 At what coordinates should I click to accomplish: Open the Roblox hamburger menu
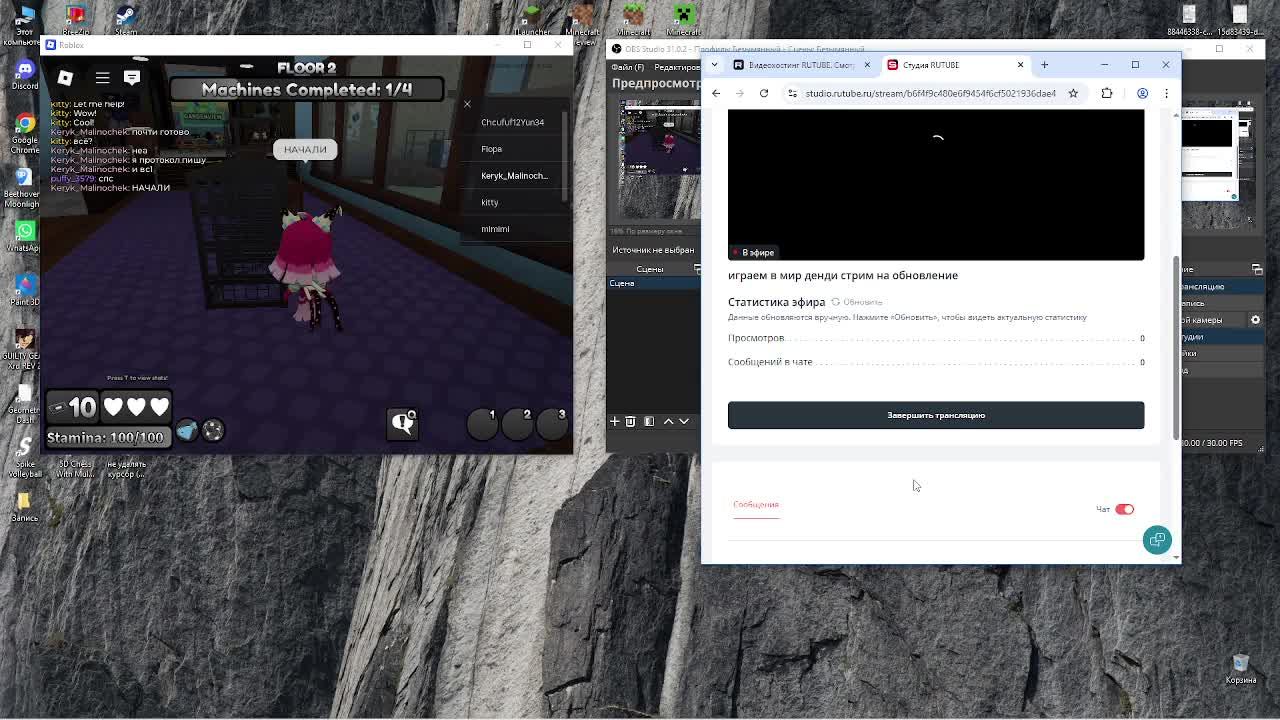102,77
